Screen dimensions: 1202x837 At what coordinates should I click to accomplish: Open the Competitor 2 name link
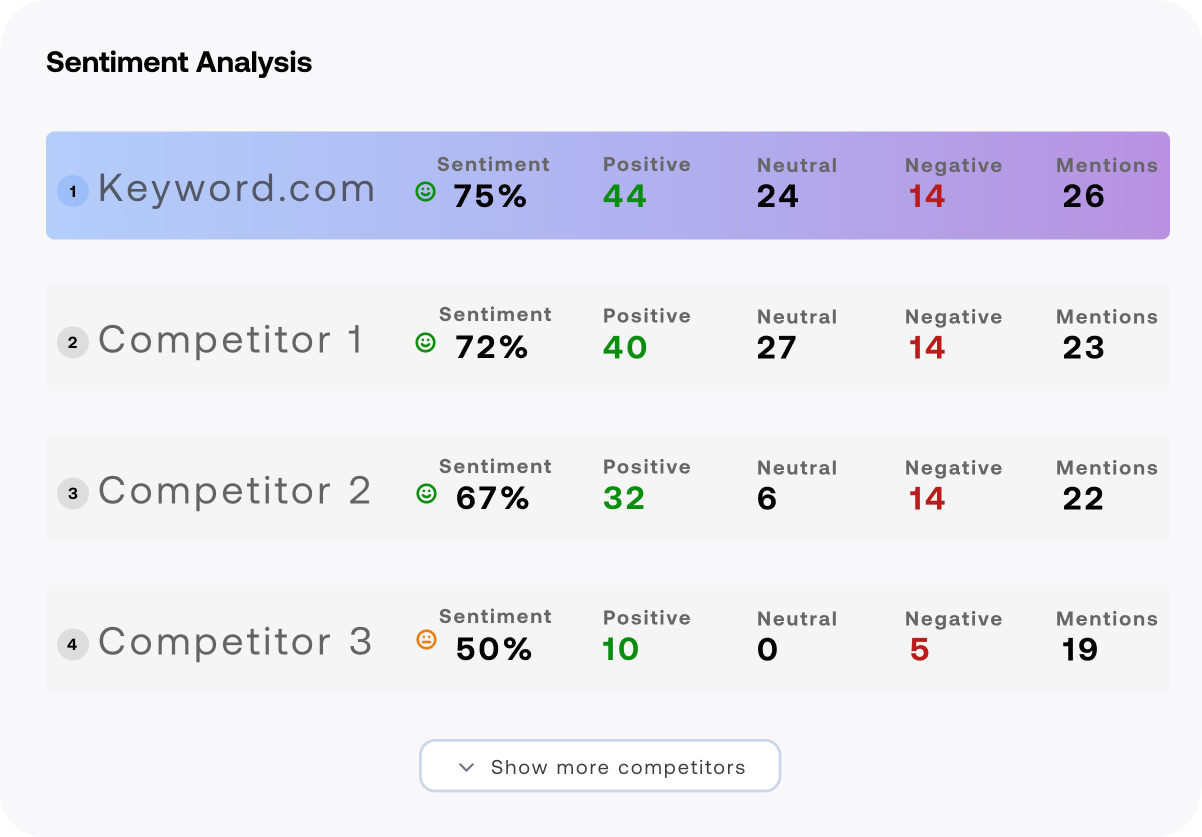pyautogui.click(x=235, y=491)
